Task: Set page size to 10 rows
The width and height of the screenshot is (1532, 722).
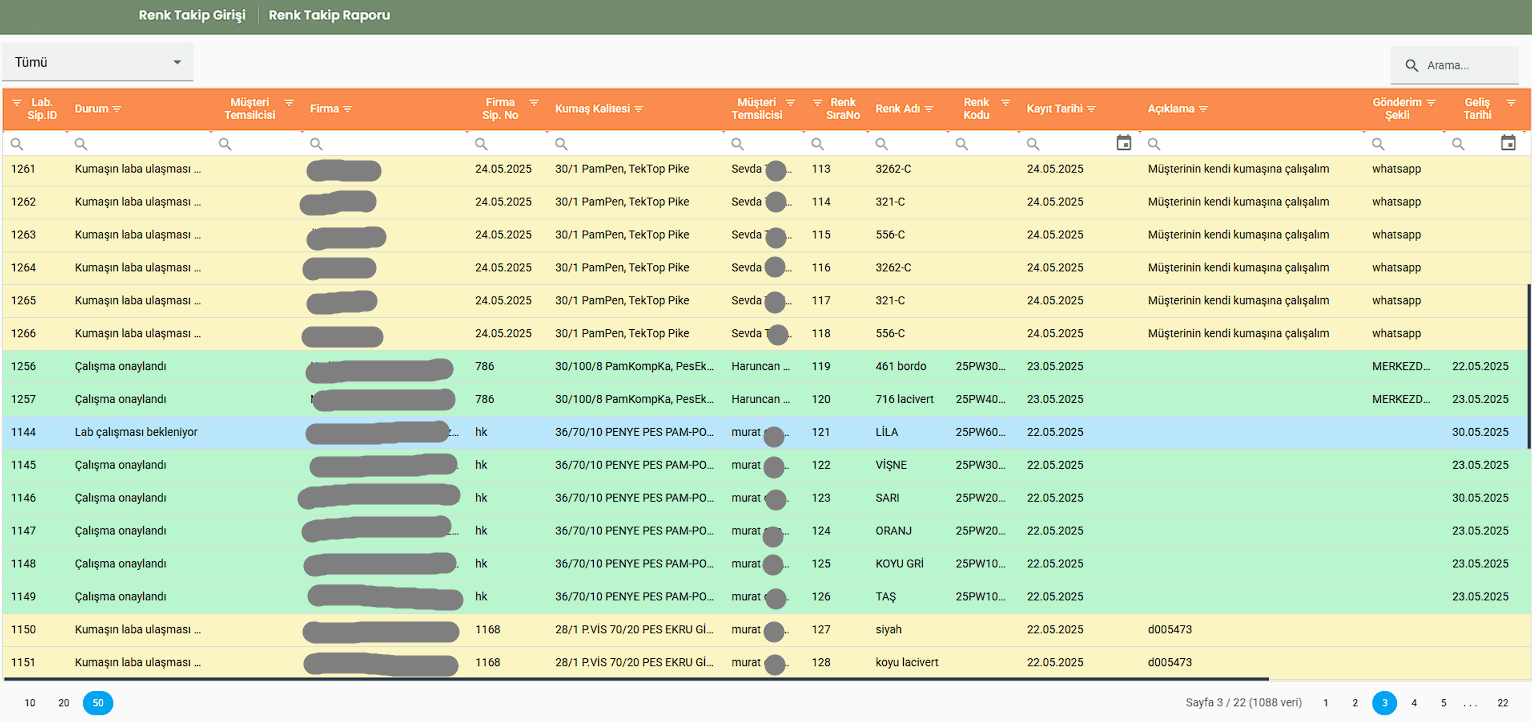Action: click(x=30, y=703)
